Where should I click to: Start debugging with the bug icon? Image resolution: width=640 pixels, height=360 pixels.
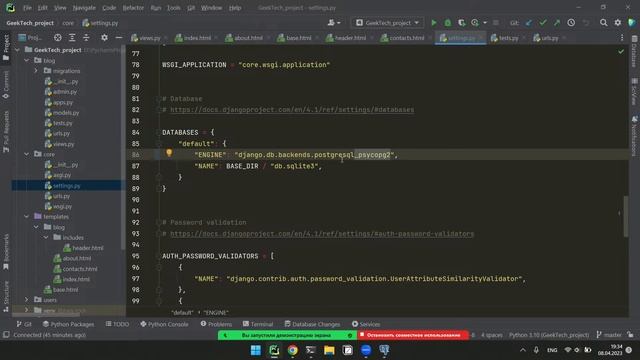[x=447, y=23]
